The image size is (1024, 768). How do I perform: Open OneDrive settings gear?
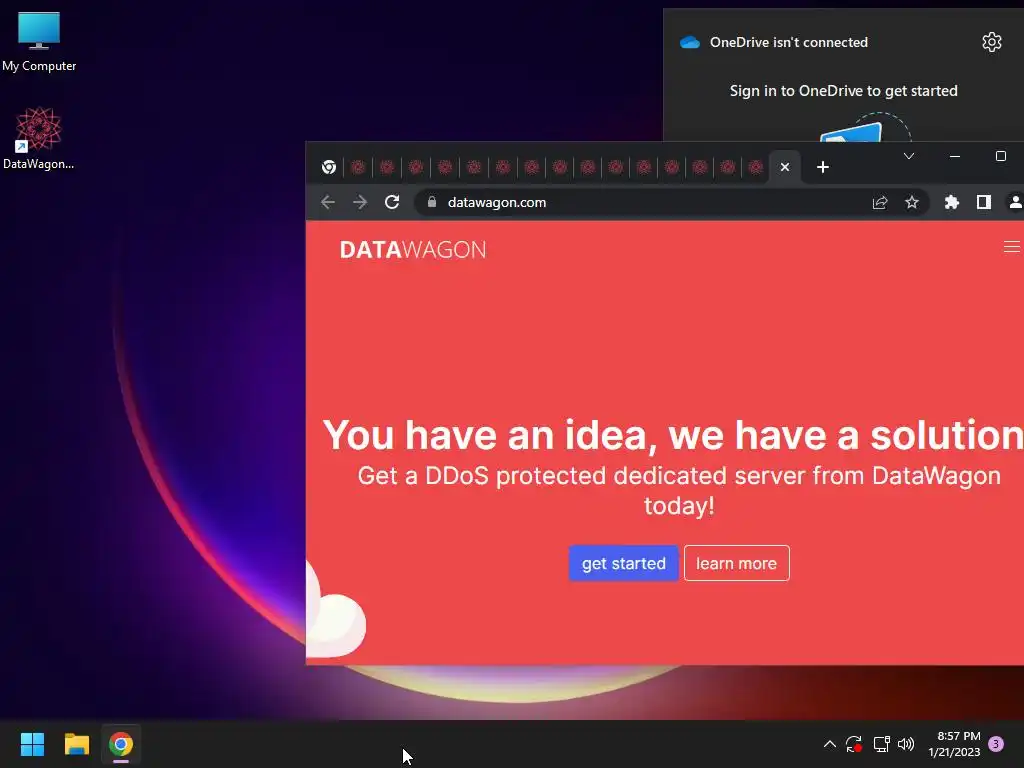point(991,42)
